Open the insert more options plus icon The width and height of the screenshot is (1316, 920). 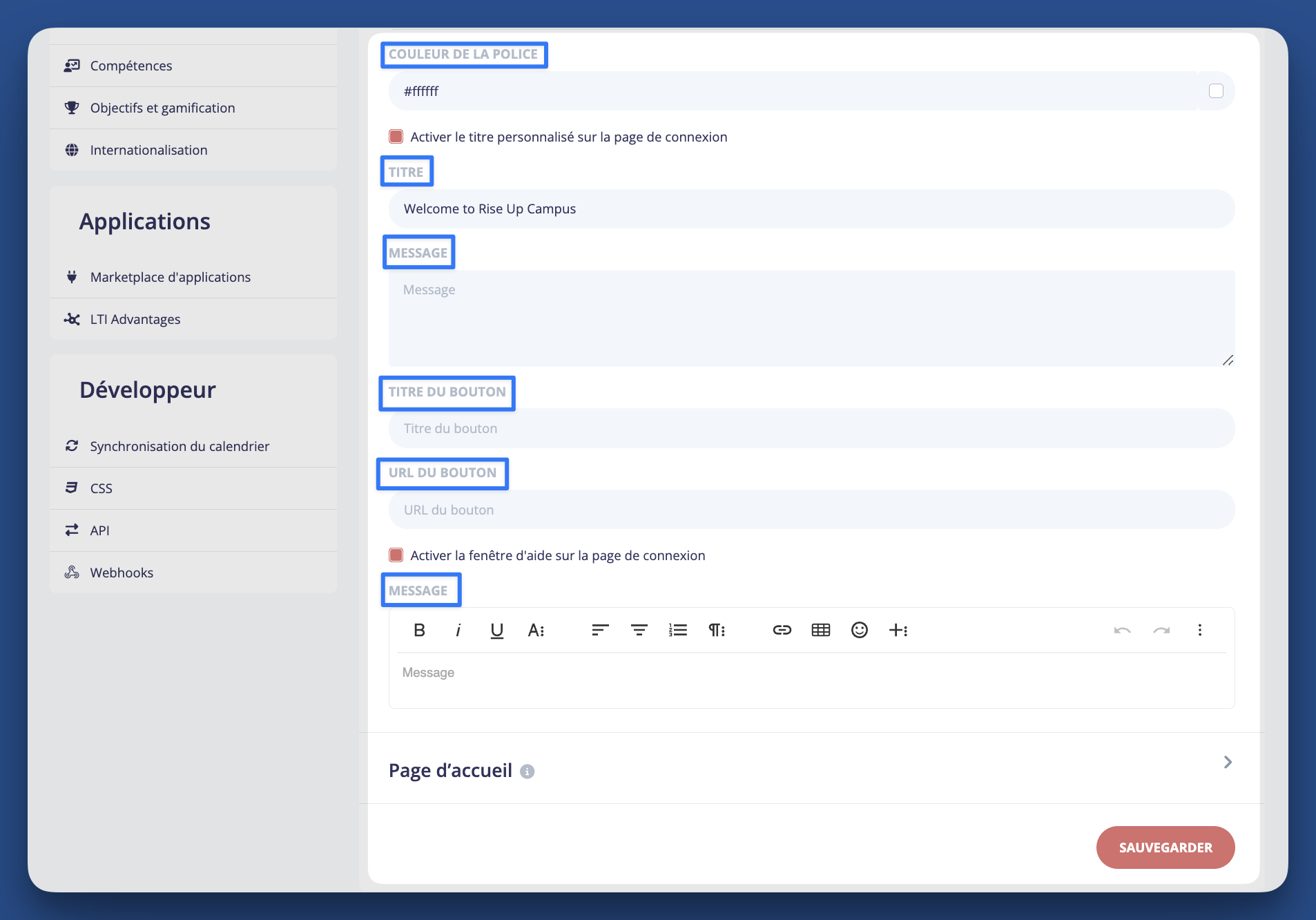pos(898,630)
